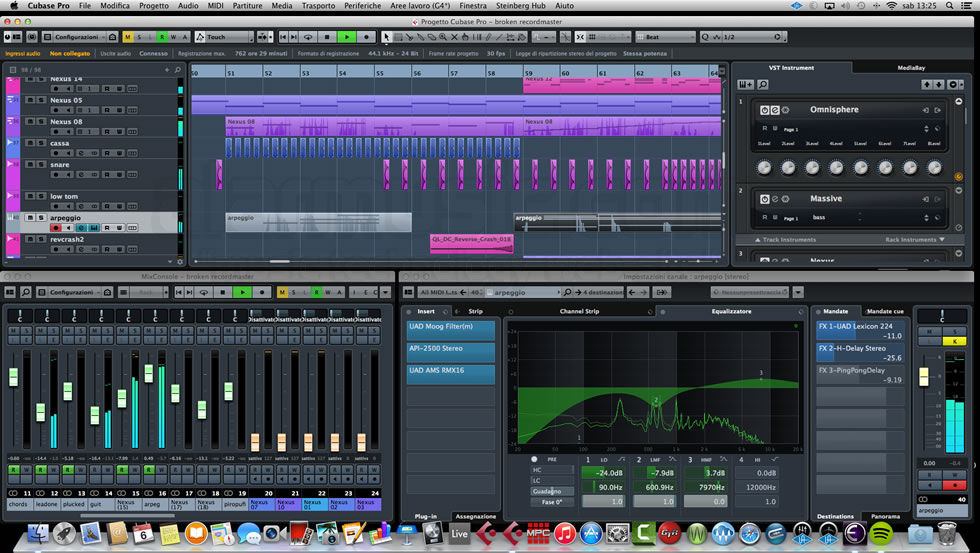Open the Touch automation mode dropdown
Screen dimensions: 980x553
point(224,37)
